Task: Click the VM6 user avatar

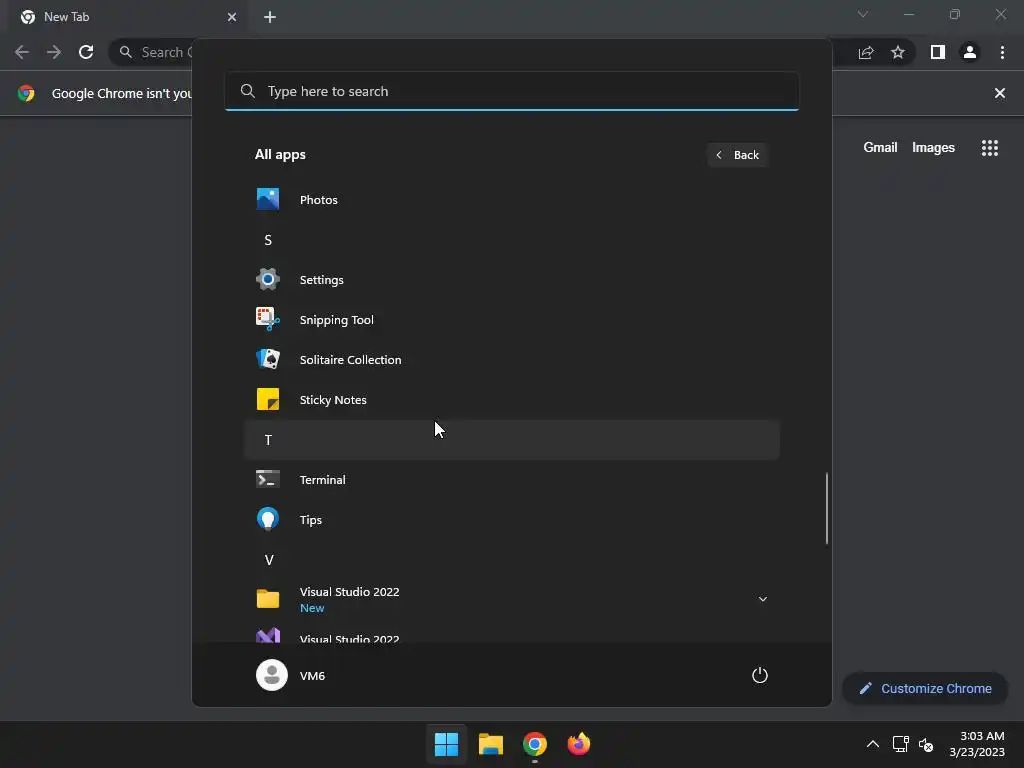Action: (x=272, y=675)
